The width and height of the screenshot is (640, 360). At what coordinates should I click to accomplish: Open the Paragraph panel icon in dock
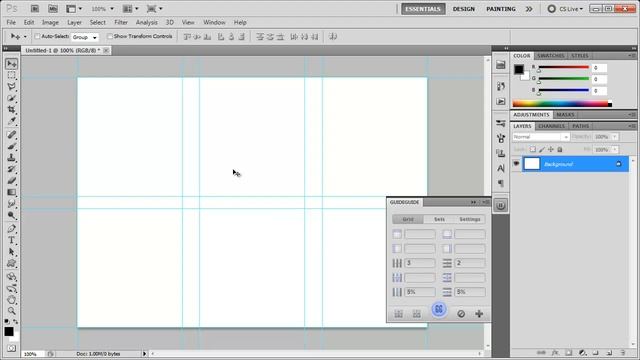click(501, 183)
